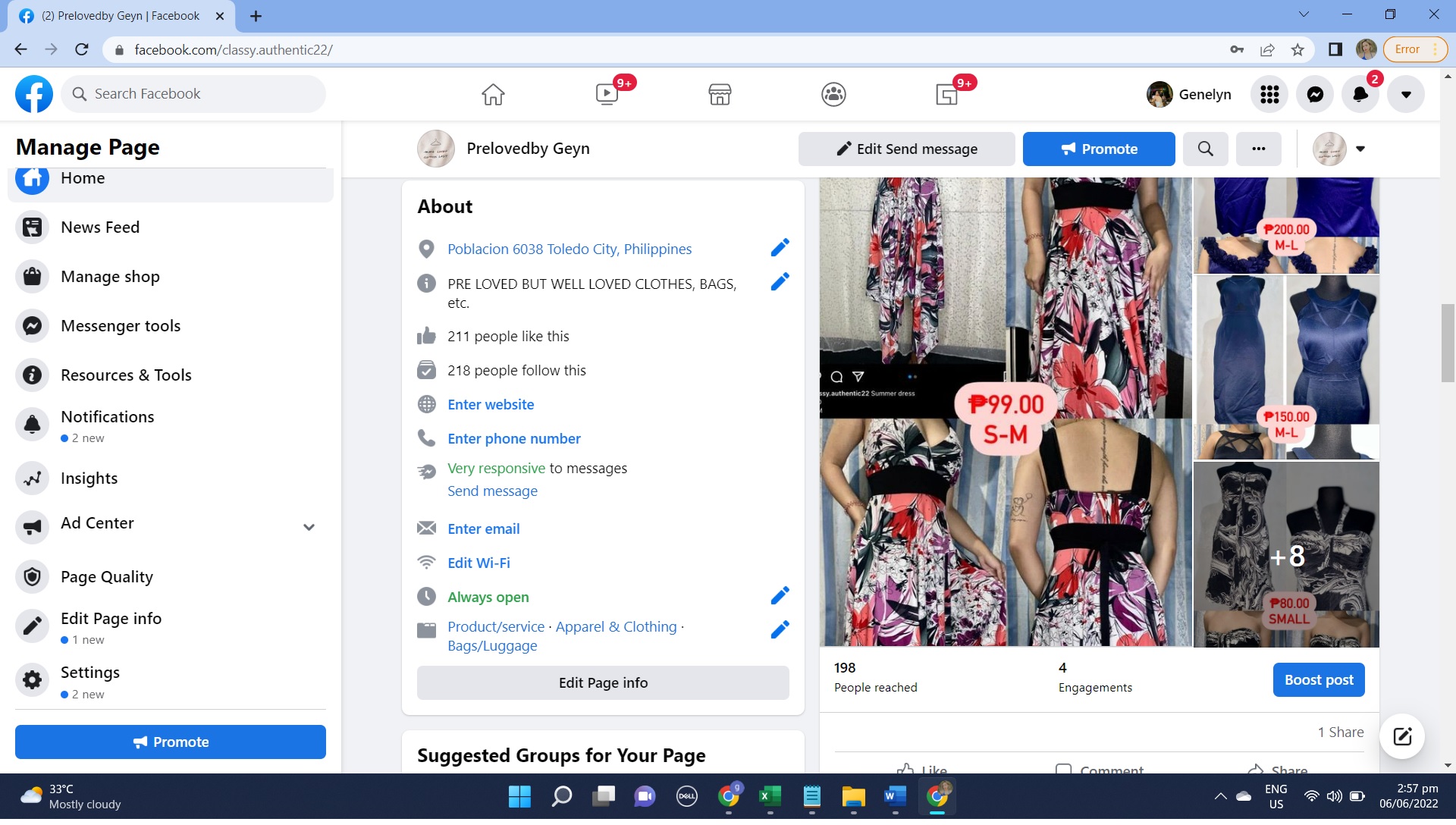
Task: Open the +8 more photos thumbnail
Action: (1286, 556)
